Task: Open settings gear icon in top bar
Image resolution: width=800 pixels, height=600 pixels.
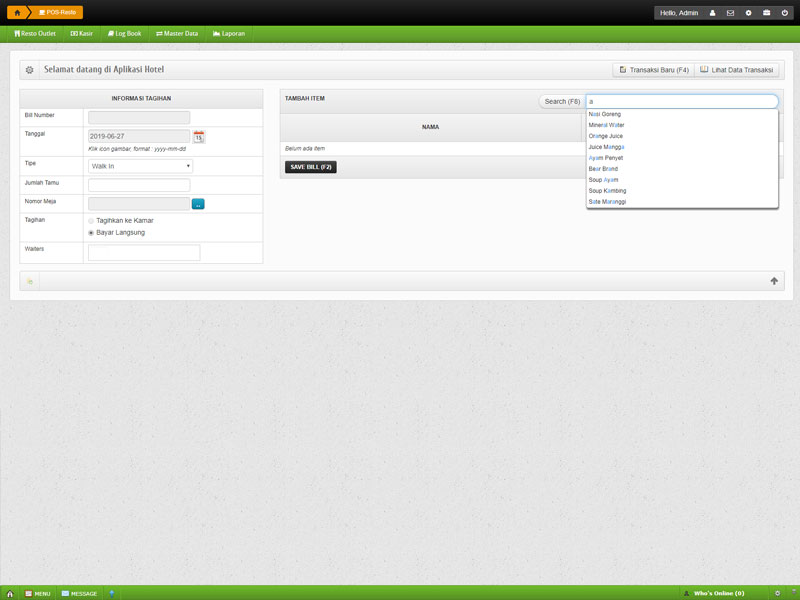Action: pos(748,13)
